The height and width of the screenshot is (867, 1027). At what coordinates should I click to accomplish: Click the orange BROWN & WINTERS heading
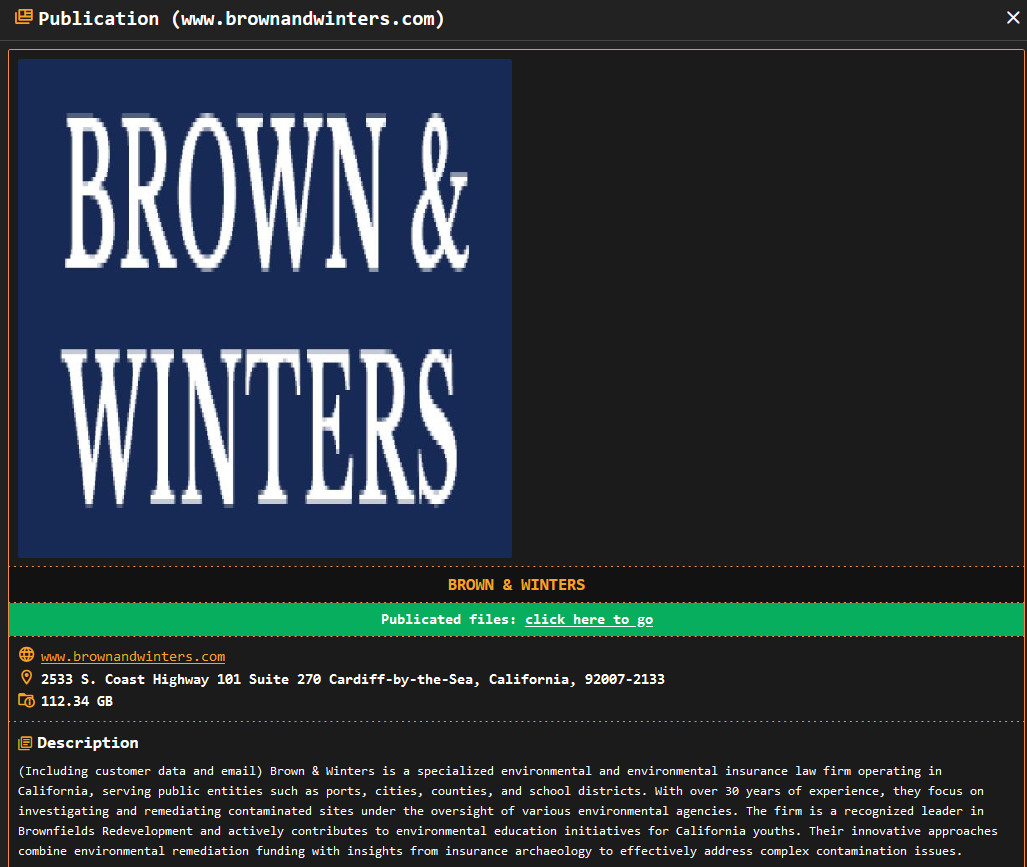tap(516, 585)
